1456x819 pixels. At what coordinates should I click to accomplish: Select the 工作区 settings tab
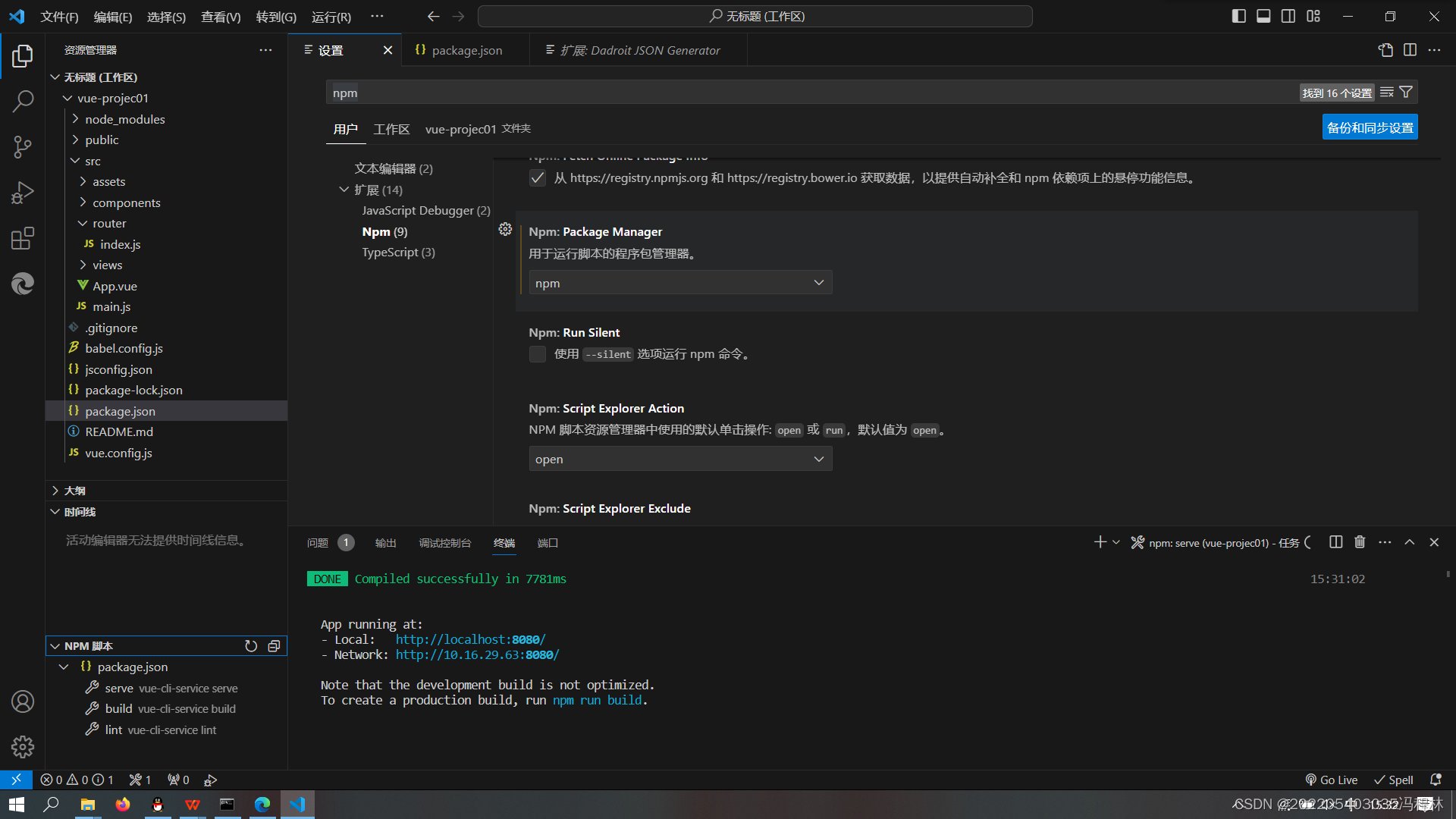pos(391,129)
